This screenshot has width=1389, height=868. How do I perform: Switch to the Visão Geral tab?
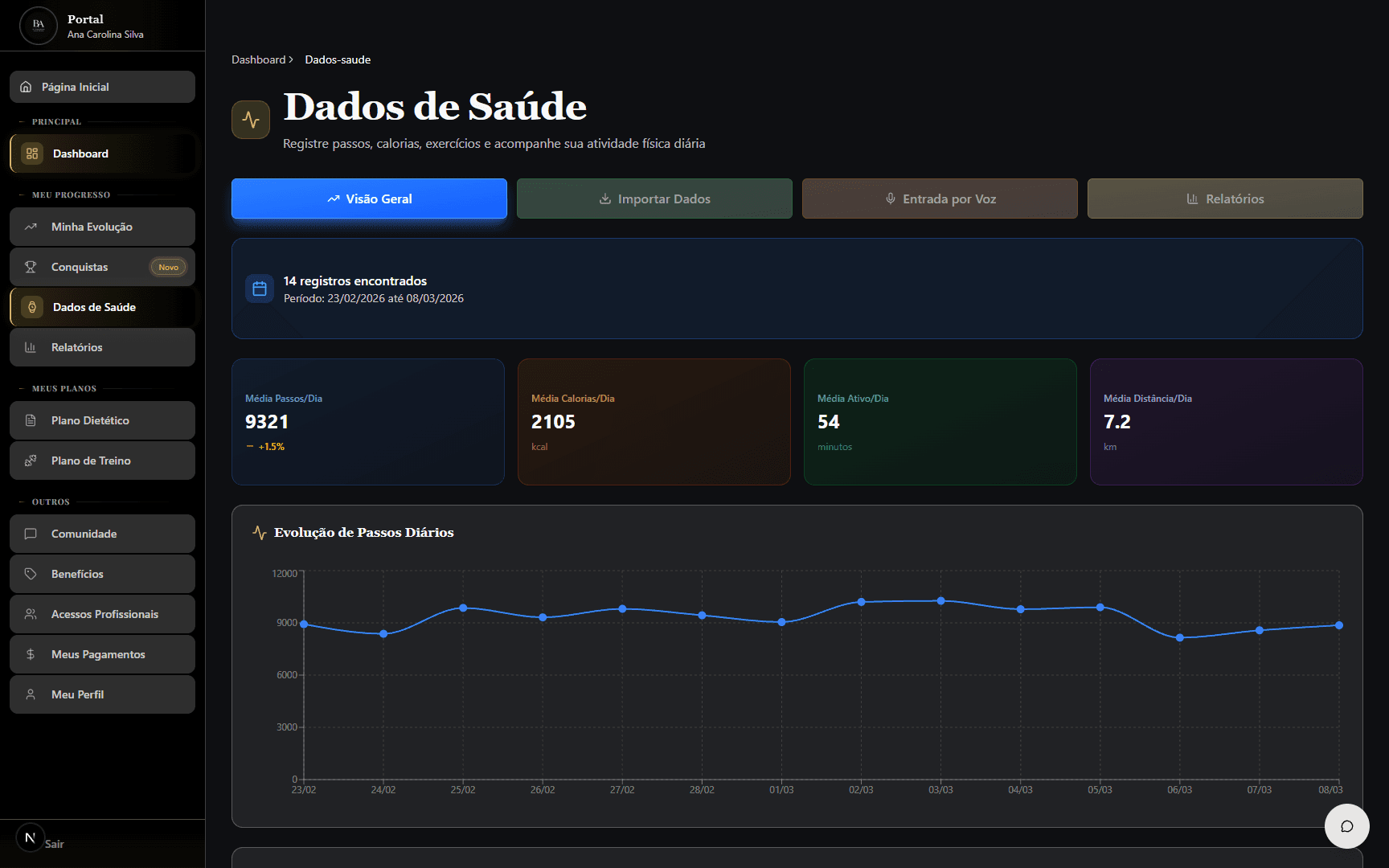coord(368,199)
